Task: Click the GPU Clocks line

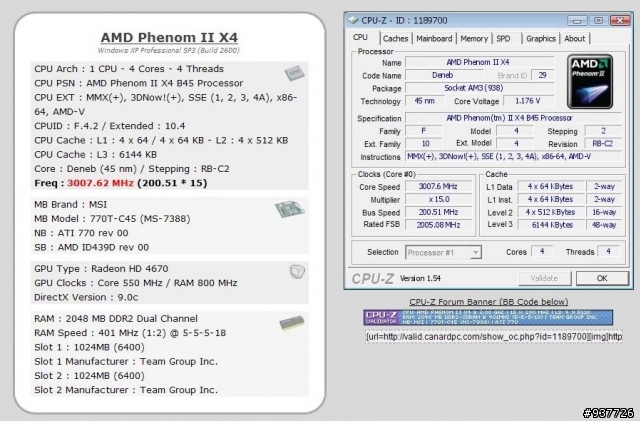Action: click(x=136, y=283)
